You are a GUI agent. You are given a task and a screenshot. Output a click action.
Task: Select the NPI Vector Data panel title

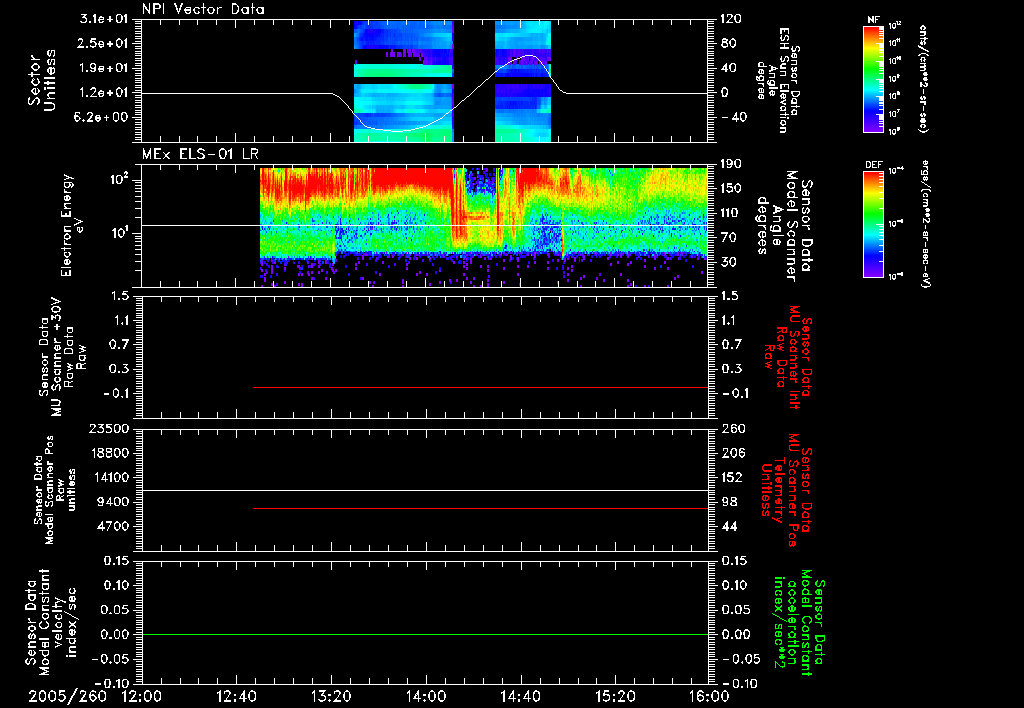pyautogui.click(x=204, y=9)
